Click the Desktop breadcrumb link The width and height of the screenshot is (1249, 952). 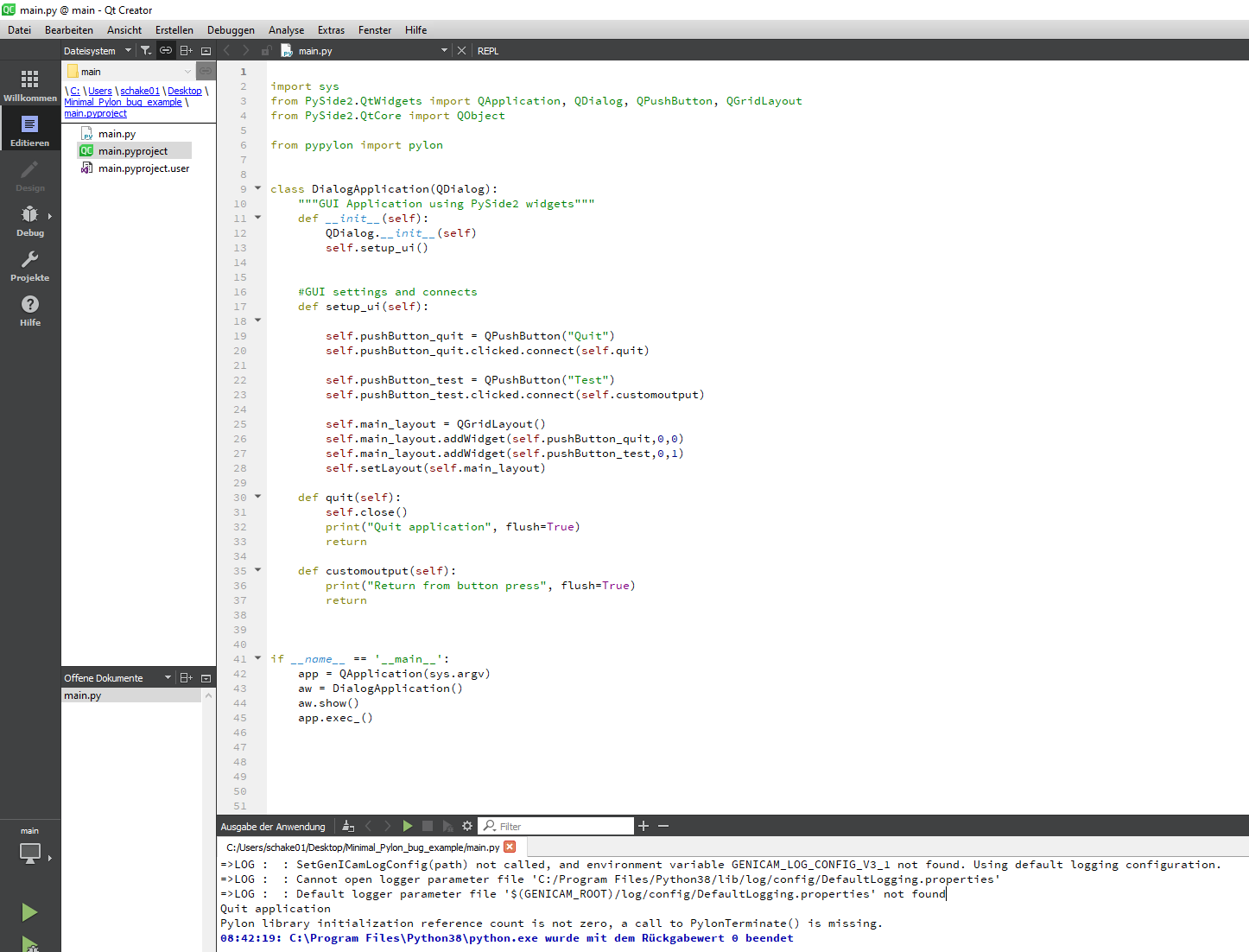point(185,91)
